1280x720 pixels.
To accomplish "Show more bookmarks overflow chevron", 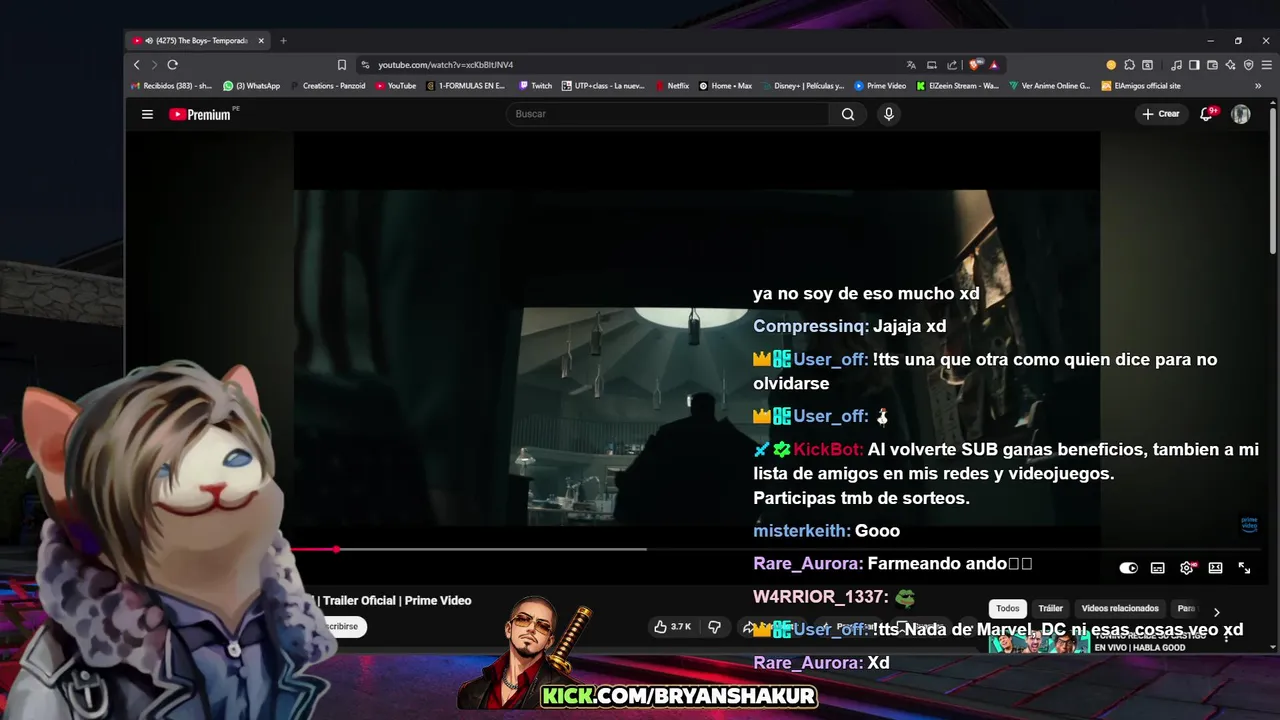I will [1258, 86].
